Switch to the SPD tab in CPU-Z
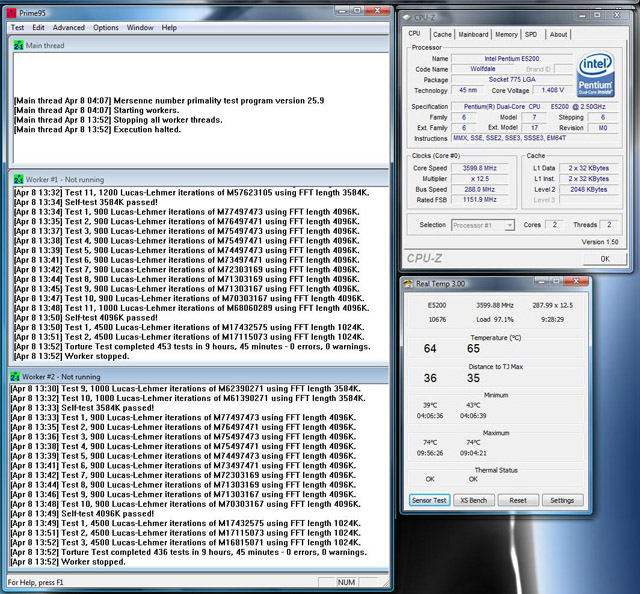The image size is (640, 594). point(531,35)
